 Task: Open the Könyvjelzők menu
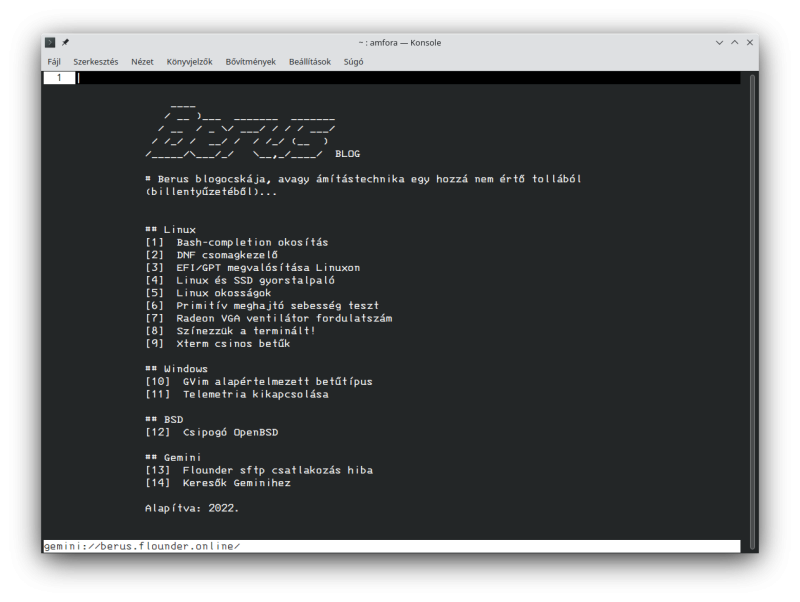click(189, 62)
